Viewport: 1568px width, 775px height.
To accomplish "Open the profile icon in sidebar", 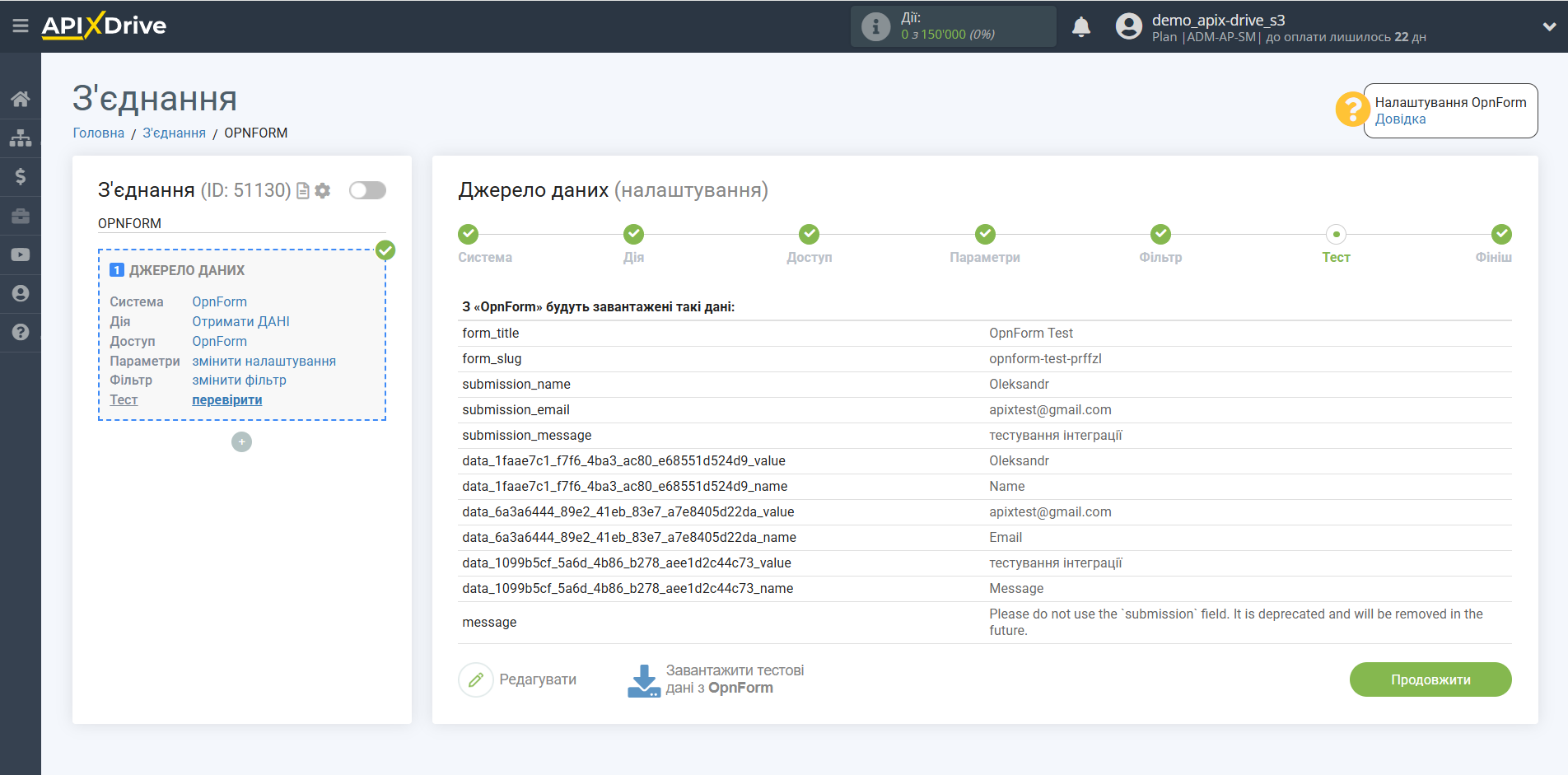I will [x=21, y=293].
